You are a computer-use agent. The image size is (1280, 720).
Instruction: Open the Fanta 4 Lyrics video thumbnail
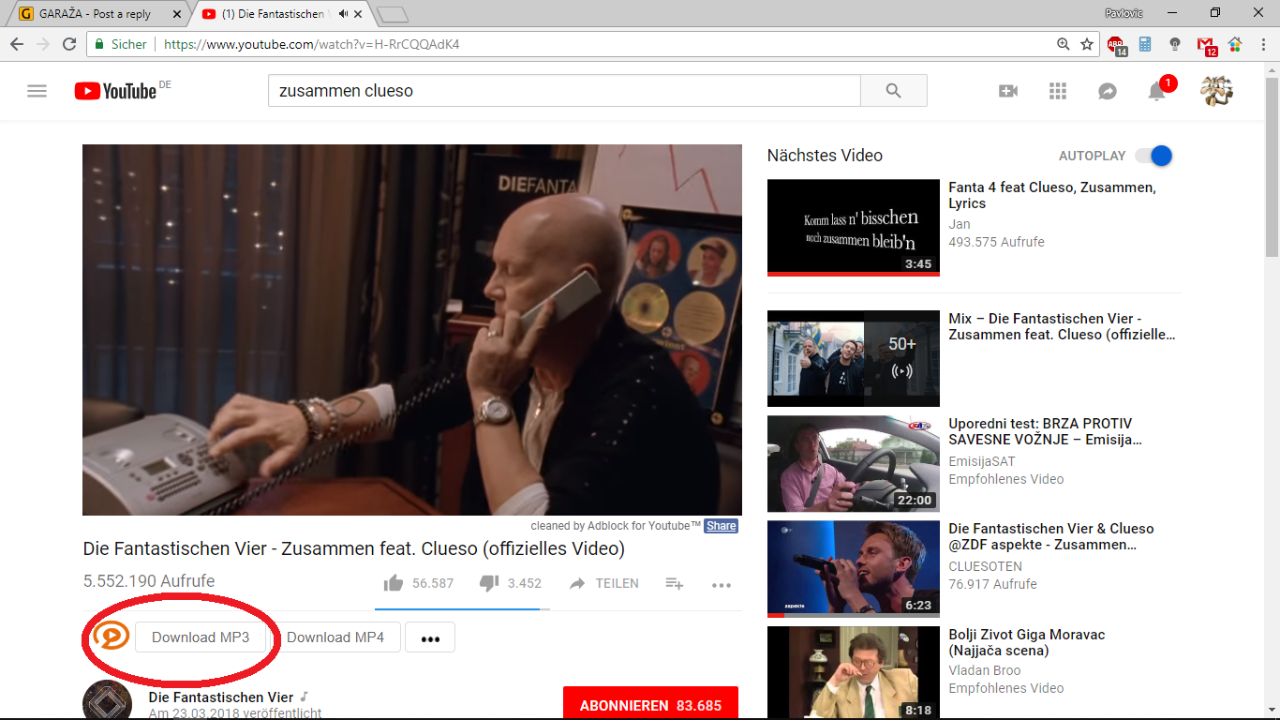click(853, 227)
